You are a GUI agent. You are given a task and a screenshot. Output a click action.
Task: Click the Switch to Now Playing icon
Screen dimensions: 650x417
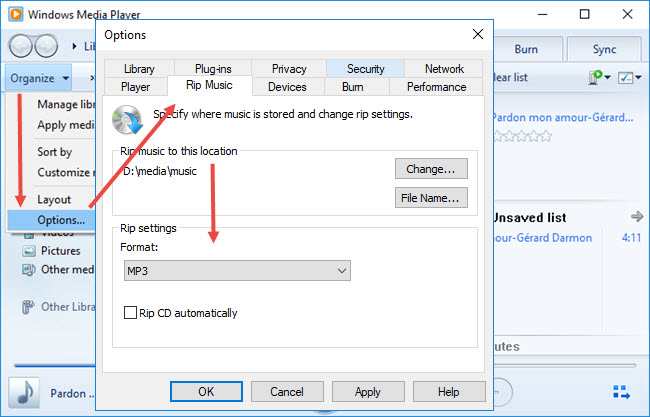(621, 392)
